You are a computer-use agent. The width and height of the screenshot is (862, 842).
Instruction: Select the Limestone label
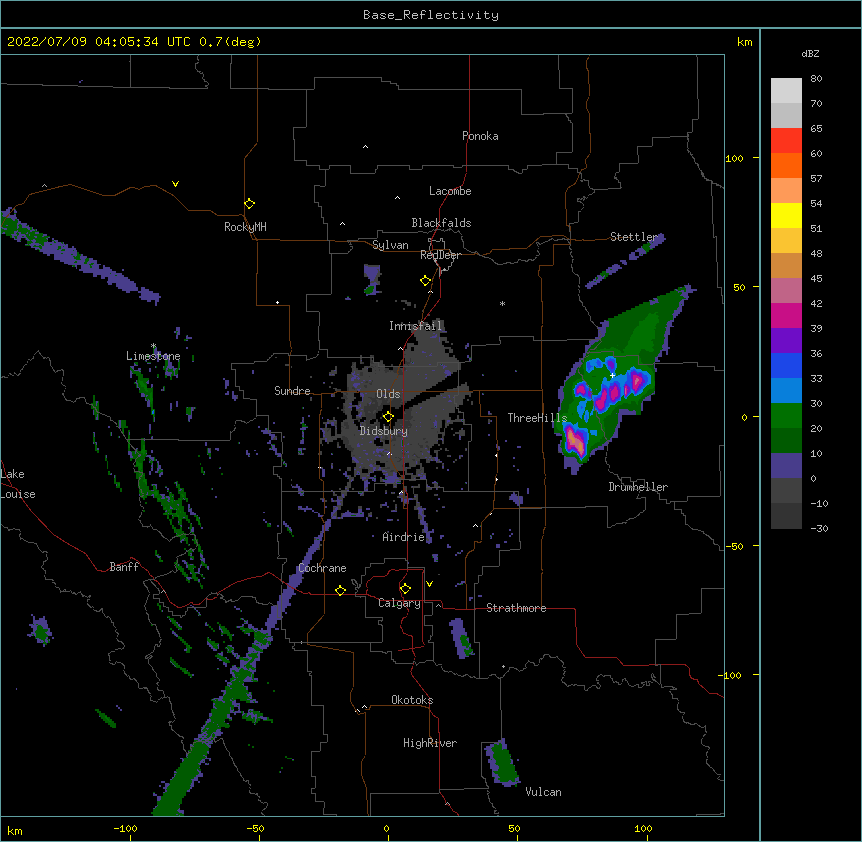[x=153, y=356]
